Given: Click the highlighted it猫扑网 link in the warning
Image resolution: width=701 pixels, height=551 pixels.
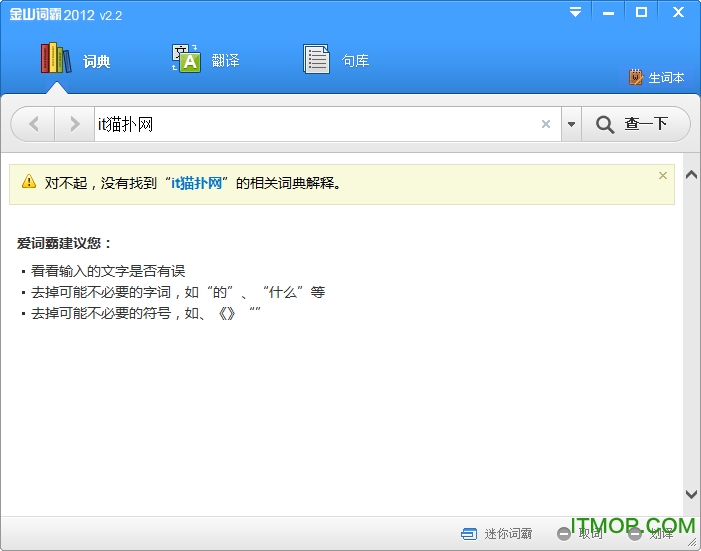Looking at the screenshot, I should coord(196,183).
